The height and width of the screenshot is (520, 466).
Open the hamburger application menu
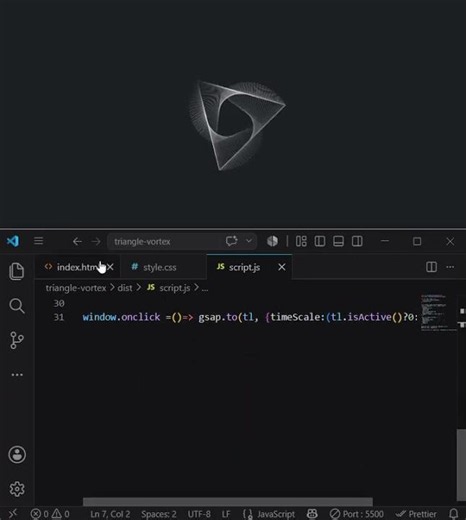(x=39, y=241)
